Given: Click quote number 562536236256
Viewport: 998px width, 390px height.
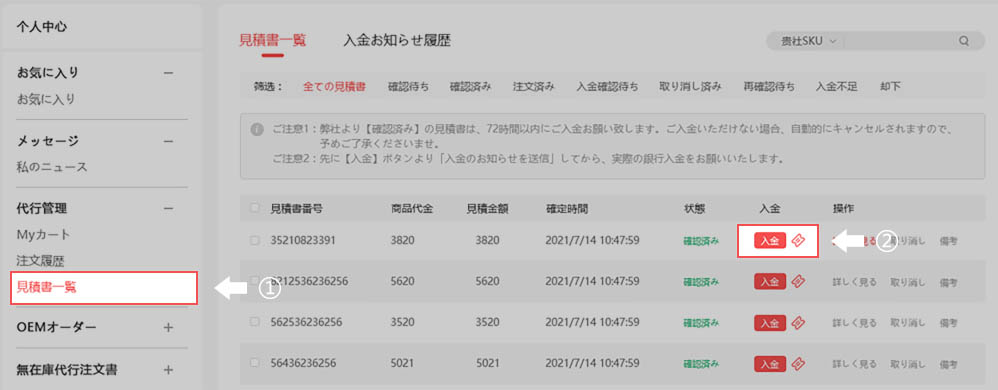Looking at the screenshot, I should click(x=306, y=322).
